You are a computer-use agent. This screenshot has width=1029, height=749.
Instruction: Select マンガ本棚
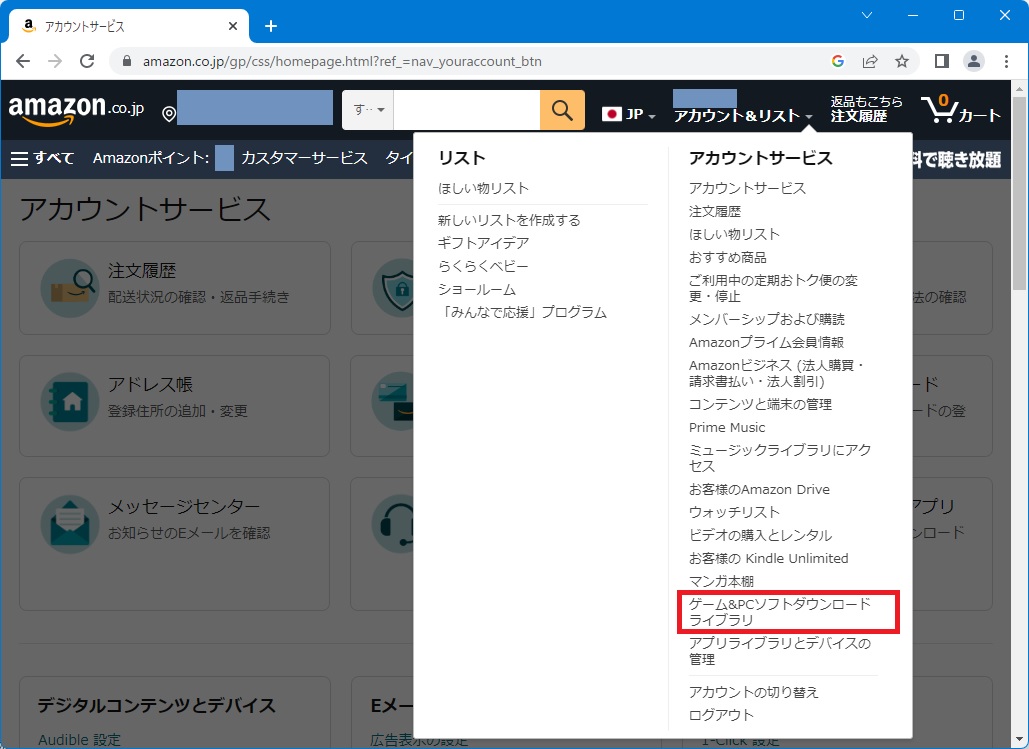pyautogui.click(x=721, y=581)
